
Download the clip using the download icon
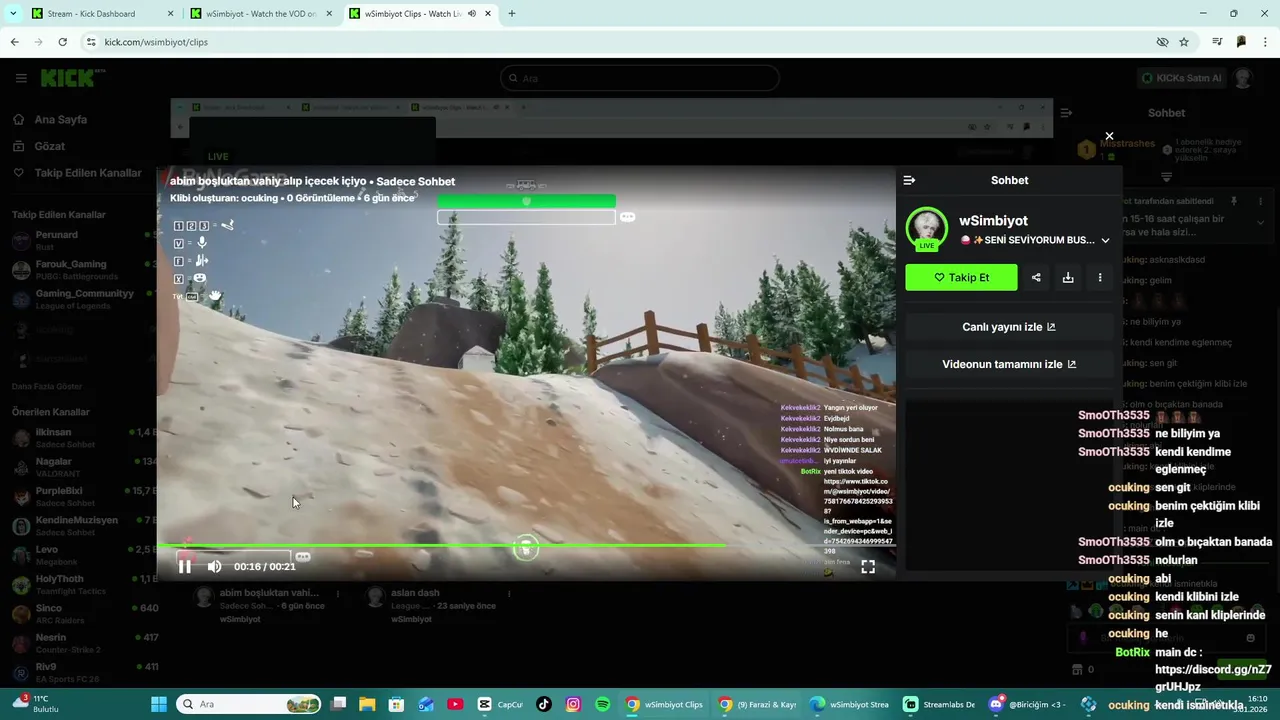1068,278
